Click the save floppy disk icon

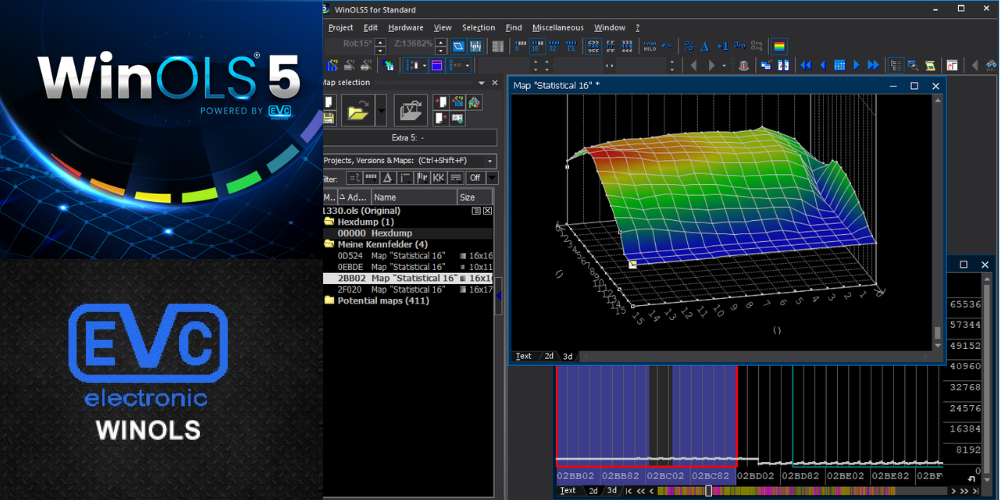click(328, 119)
